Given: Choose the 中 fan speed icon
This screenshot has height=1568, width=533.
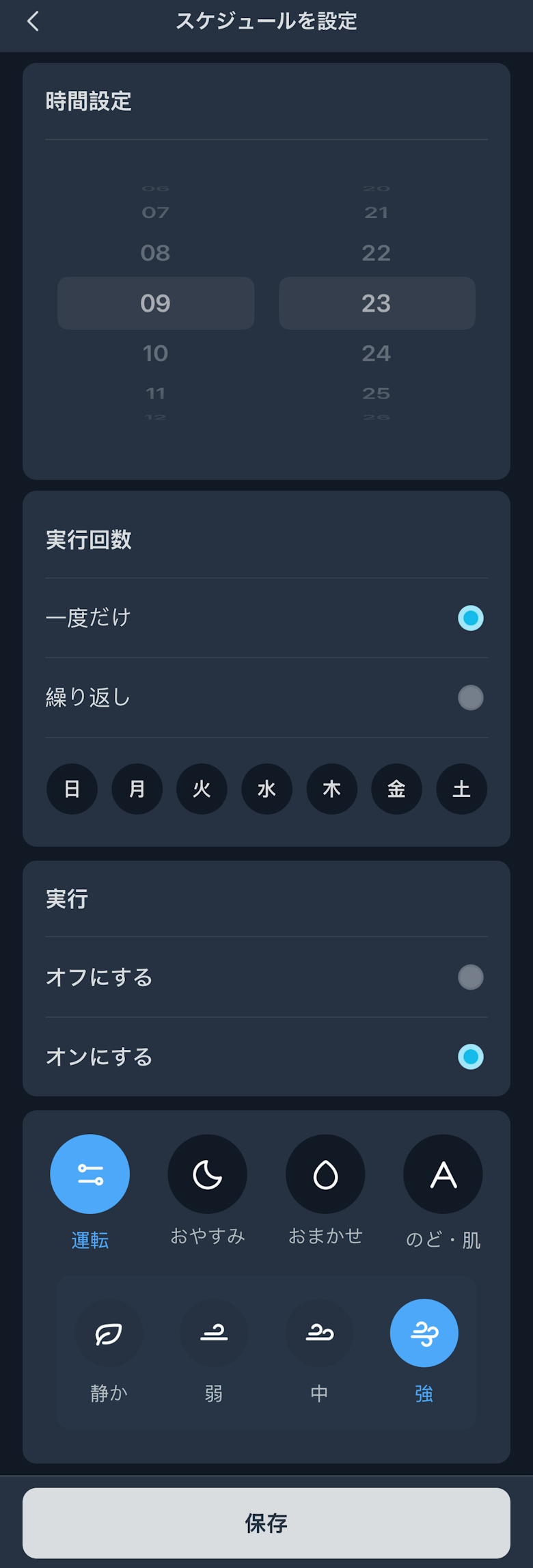Looking at the screenshot, I should pyautogui.click(x=319, y=1333).
